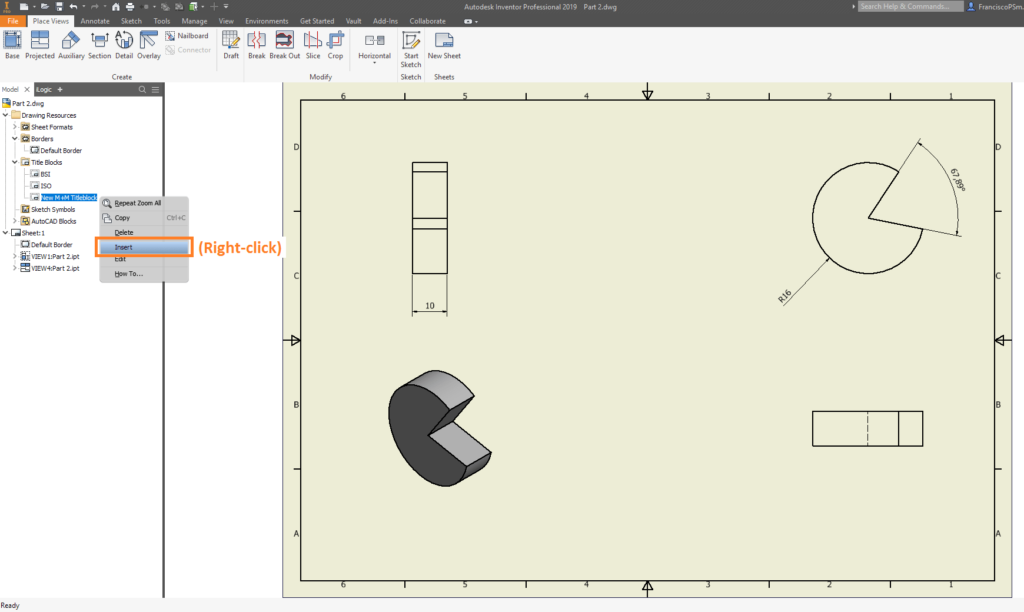Open the View ribbon tab
1024x612 pixels.
point(226,21)
